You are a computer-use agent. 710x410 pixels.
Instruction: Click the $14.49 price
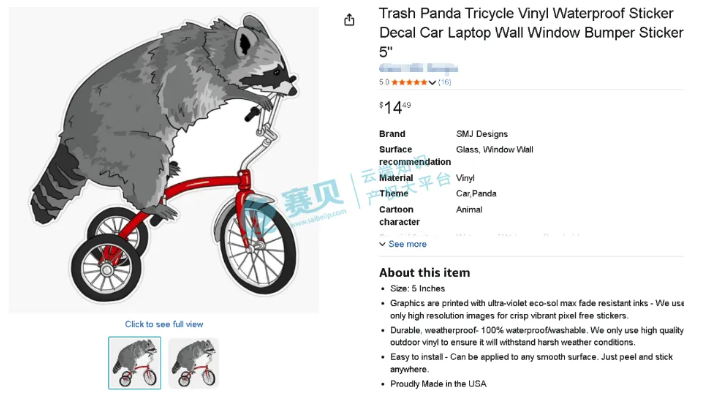pyautogui.click(x=395, y=107)
